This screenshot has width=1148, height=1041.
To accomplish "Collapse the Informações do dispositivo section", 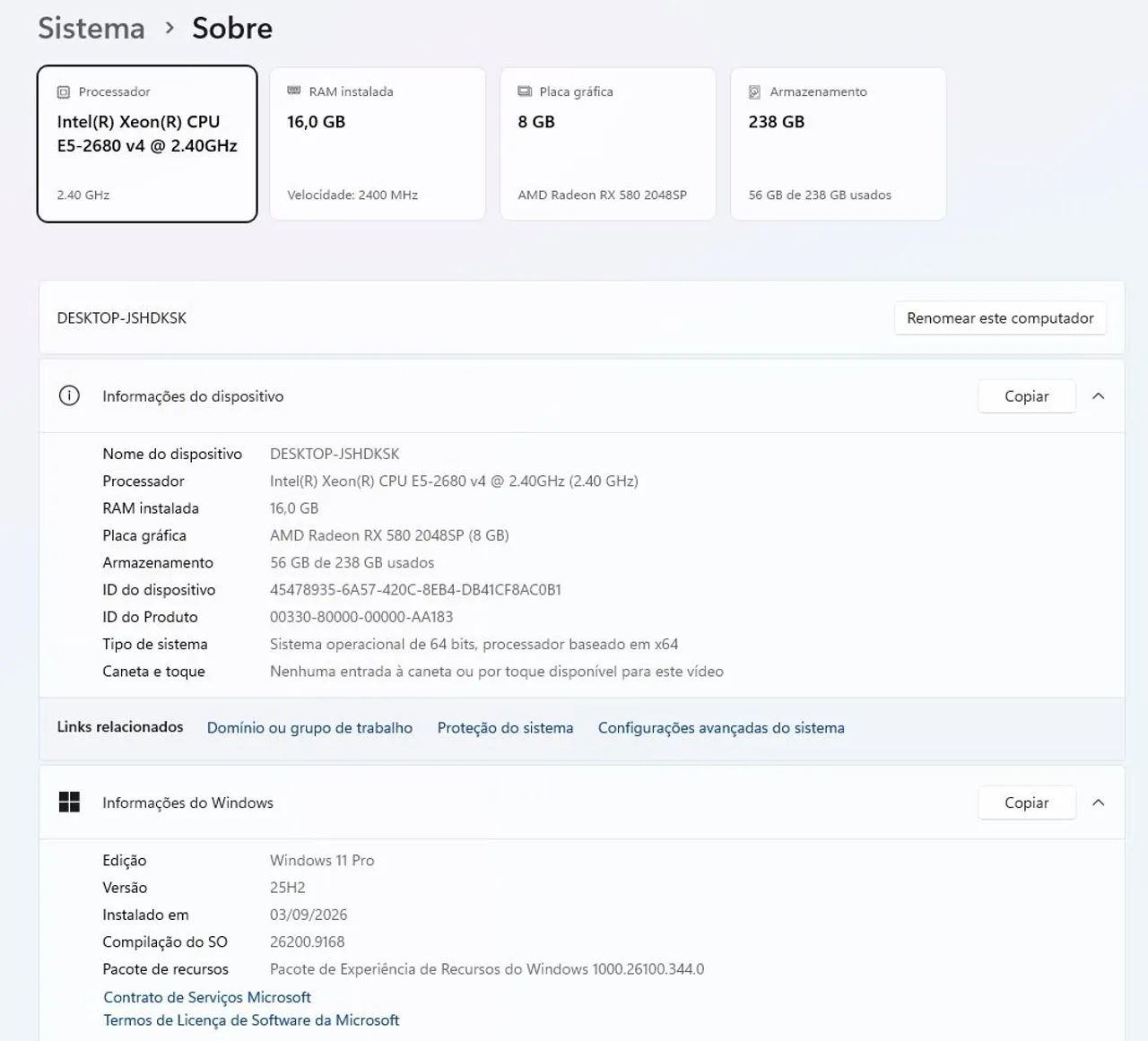I will pos(1098,396).
